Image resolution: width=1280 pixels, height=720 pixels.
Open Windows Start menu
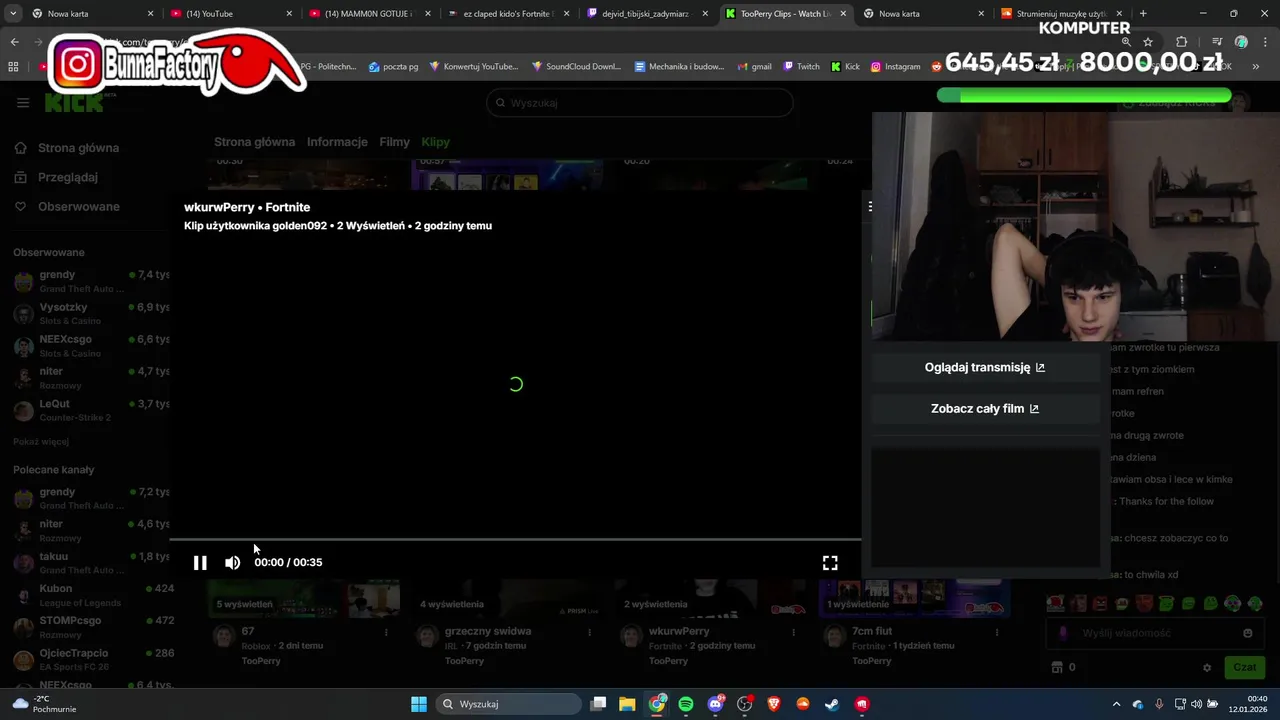(x=419, y=704)
